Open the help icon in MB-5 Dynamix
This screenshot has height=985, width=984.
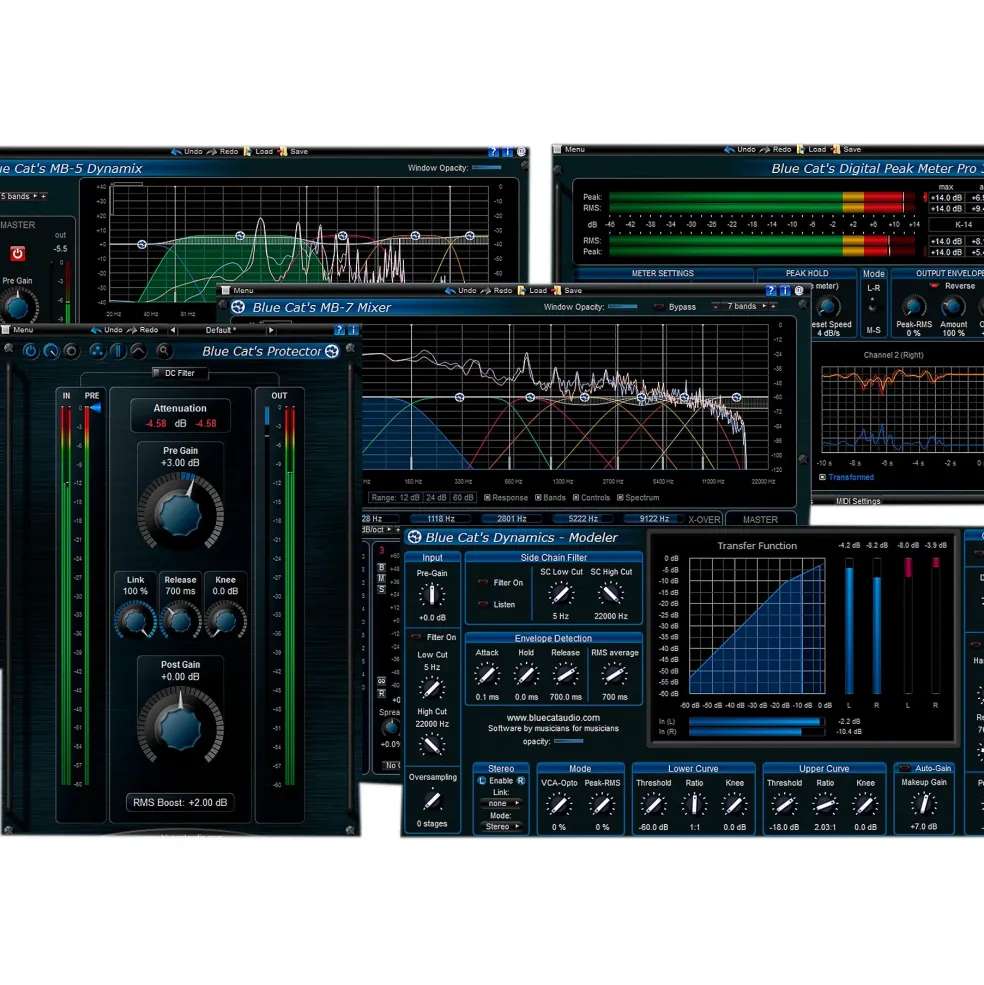(493, 151)
